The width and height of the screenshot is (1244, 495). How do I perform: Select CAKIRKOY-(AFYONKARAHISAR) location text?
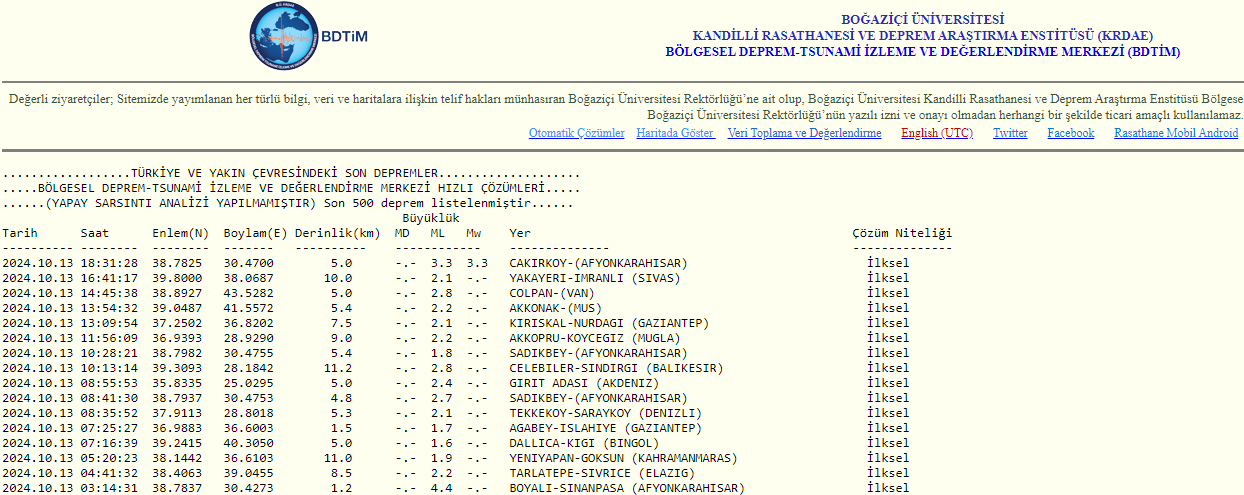coord(598,263)
